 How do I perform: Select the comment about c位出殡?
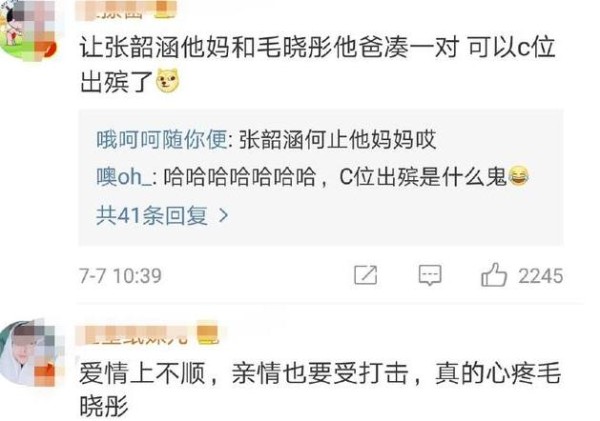coord(317,64)
